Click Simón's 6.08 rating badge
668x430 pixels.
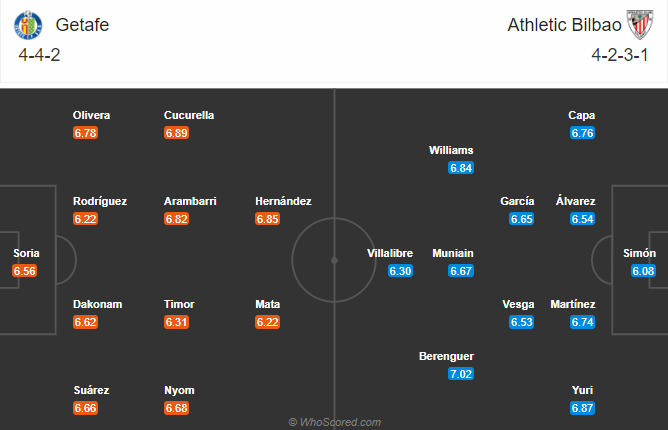click(643, 271)
